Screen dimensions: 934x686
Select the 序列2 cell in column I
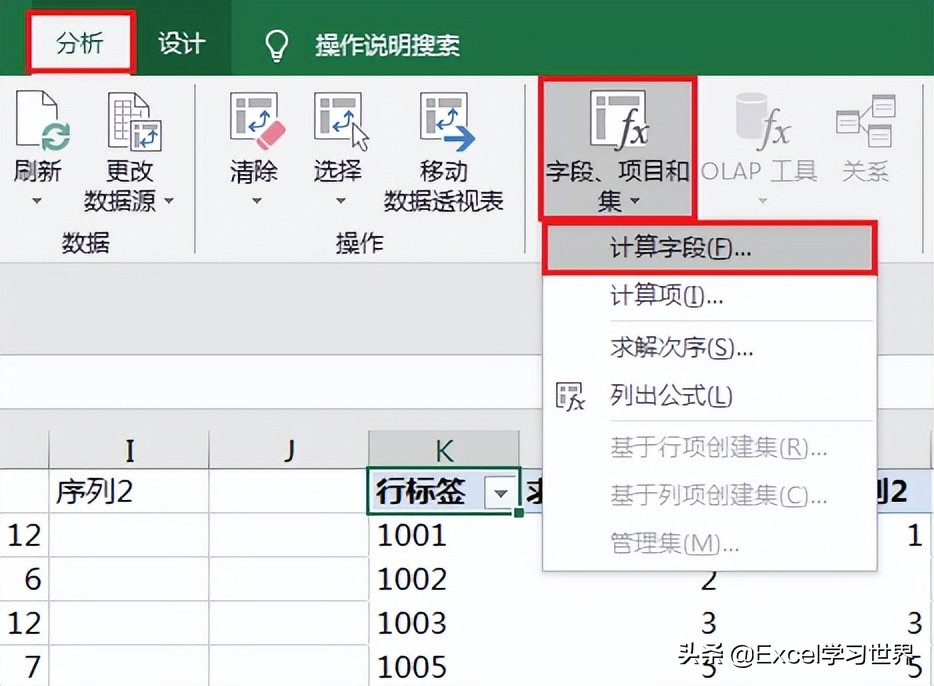click(x=129, y=492)
